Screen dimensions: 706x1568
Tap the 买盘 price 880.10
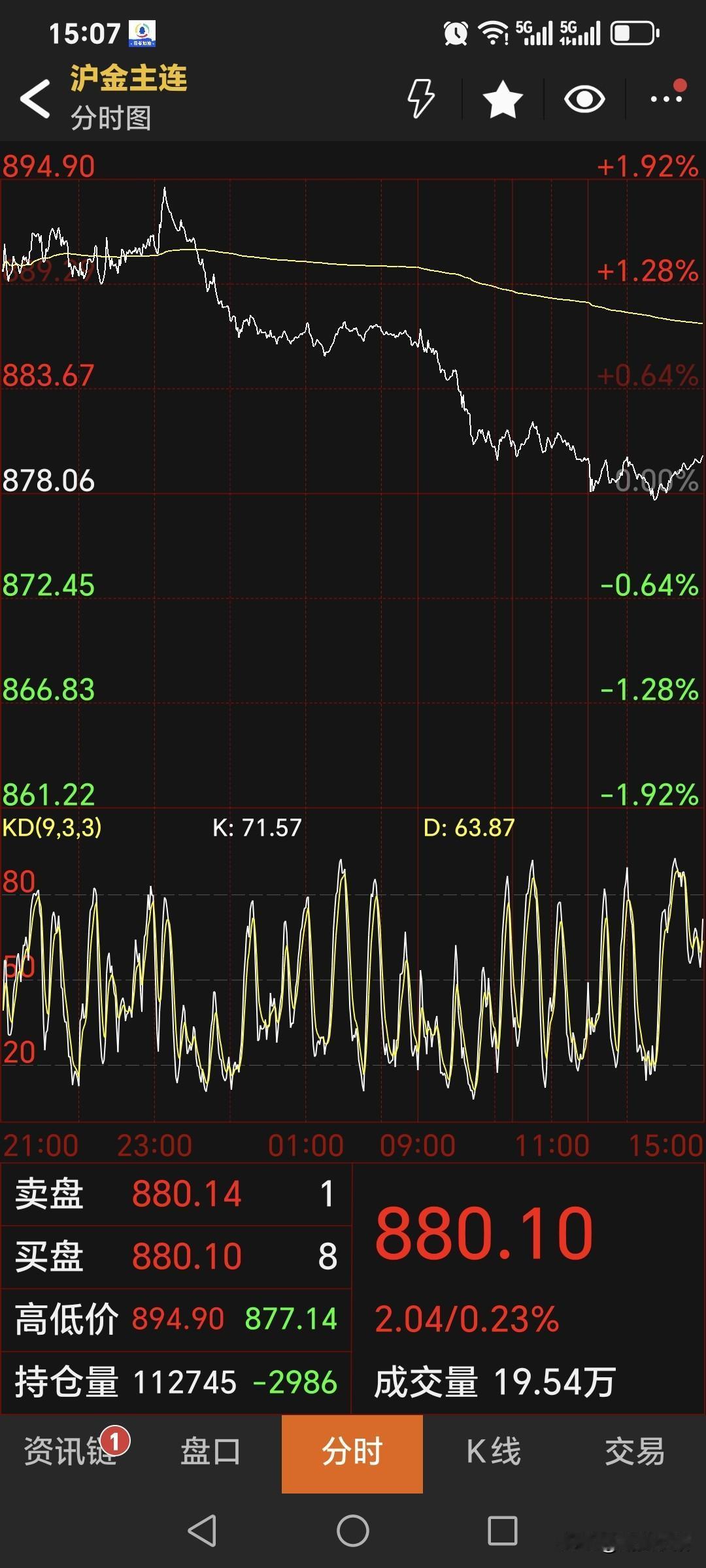pos(187,1256)
